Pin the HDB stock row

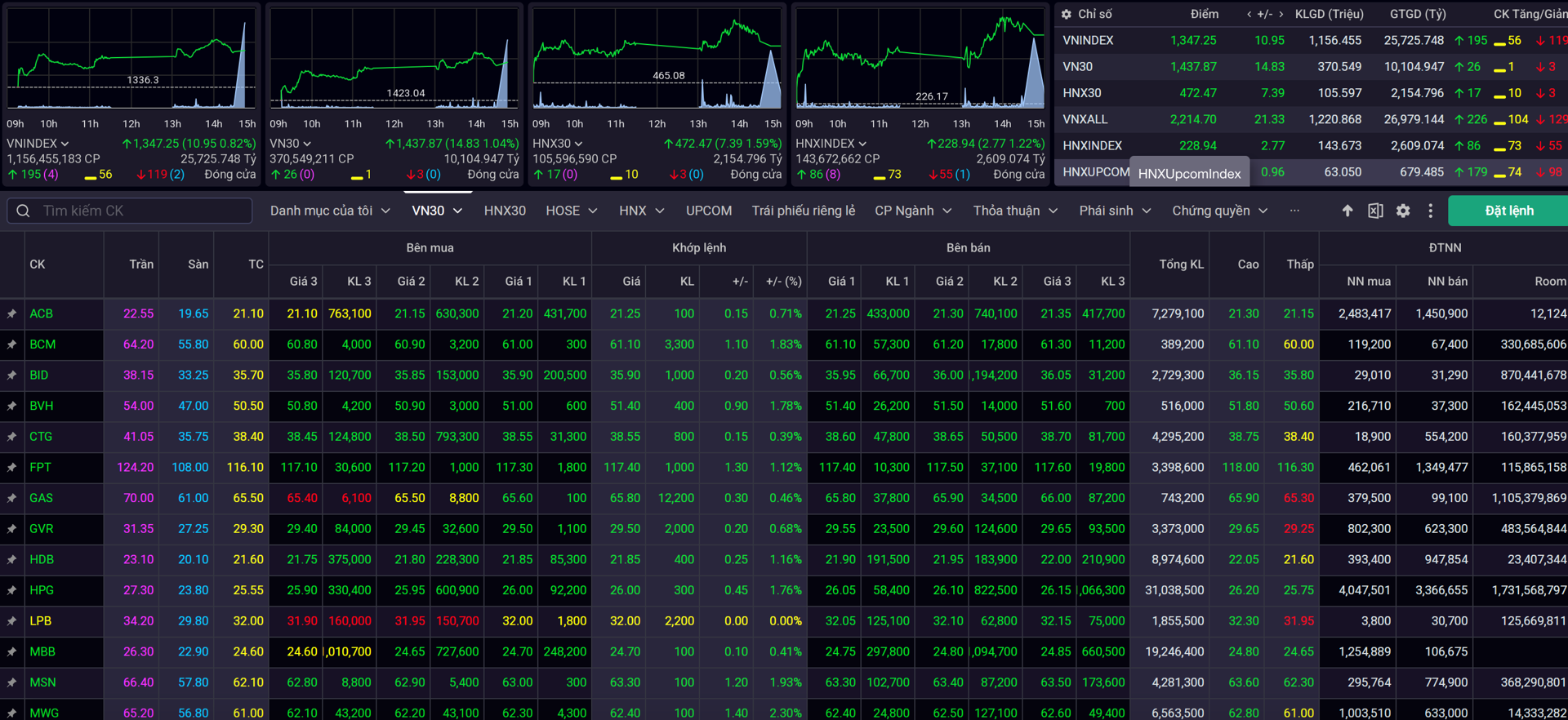coord(11,560)
